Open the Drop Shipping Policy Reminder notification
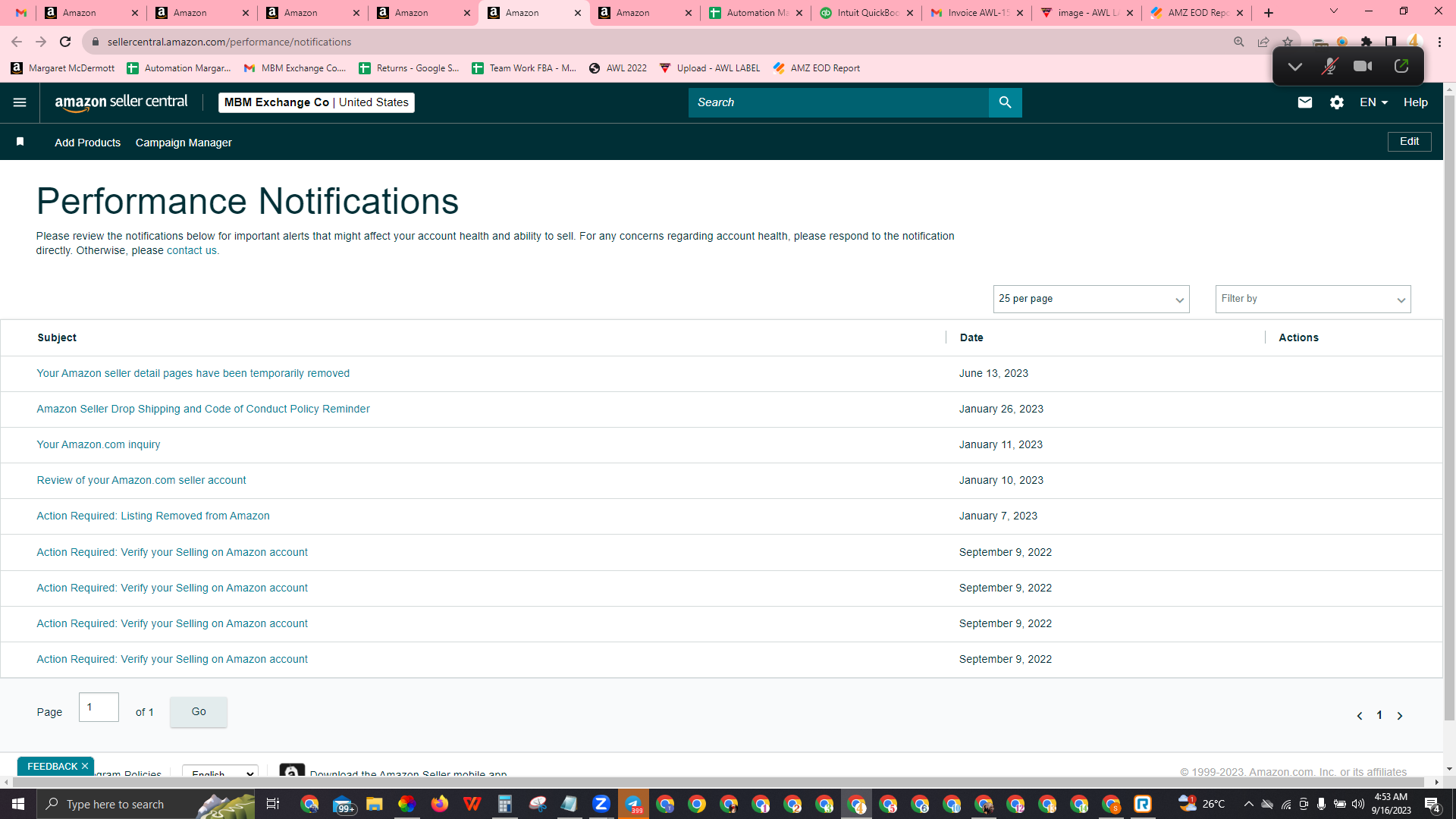This screenshot has width=1456, height=819. (x=203, y=409)
